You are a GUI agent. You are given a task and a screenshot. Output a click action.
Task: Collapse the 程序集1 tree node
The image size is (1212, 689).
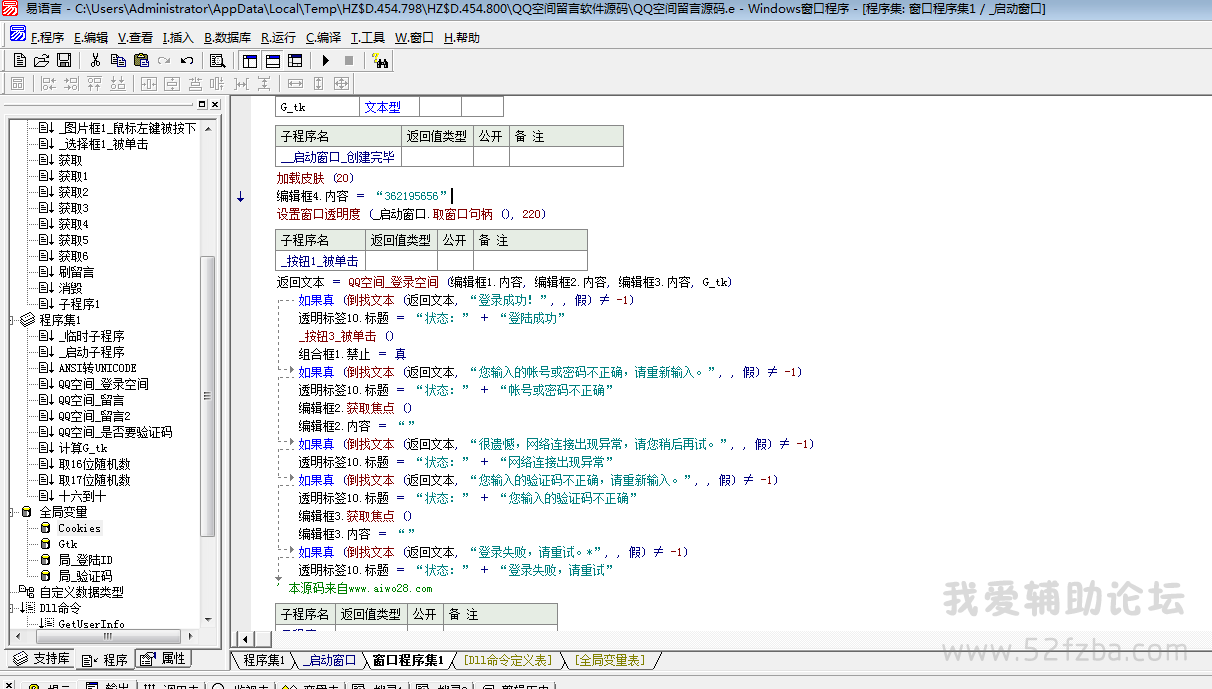(x=12, y=320)
